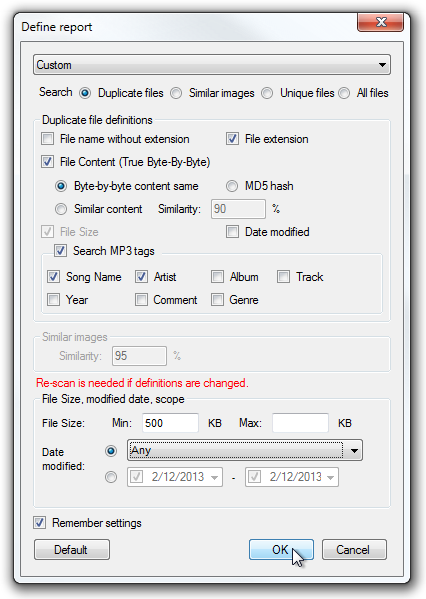The image size is (426, 599).
Task: Choose the Similar content radio option
Action: pos(61,209)
